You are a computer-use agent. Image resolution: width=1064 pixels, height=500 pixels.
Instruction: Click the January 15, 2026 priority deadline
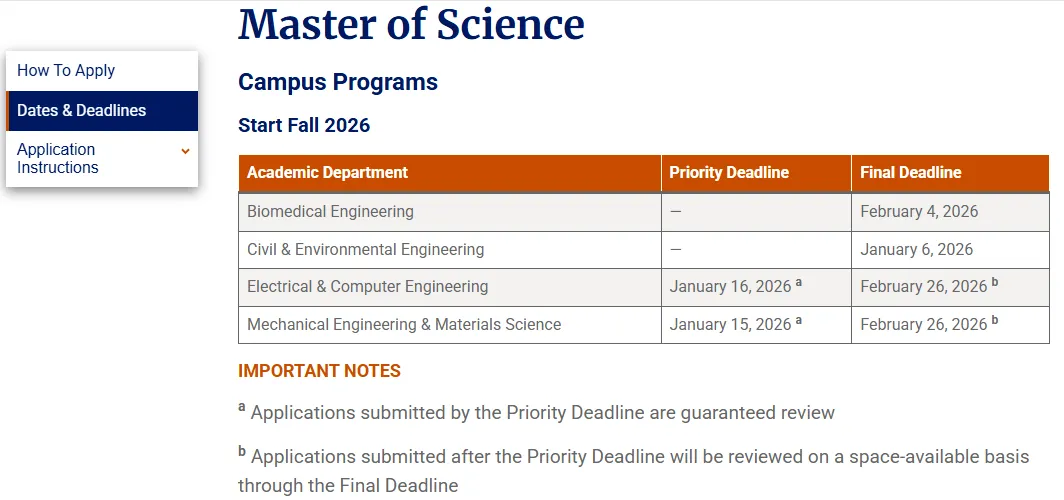(x=731, y=325)
